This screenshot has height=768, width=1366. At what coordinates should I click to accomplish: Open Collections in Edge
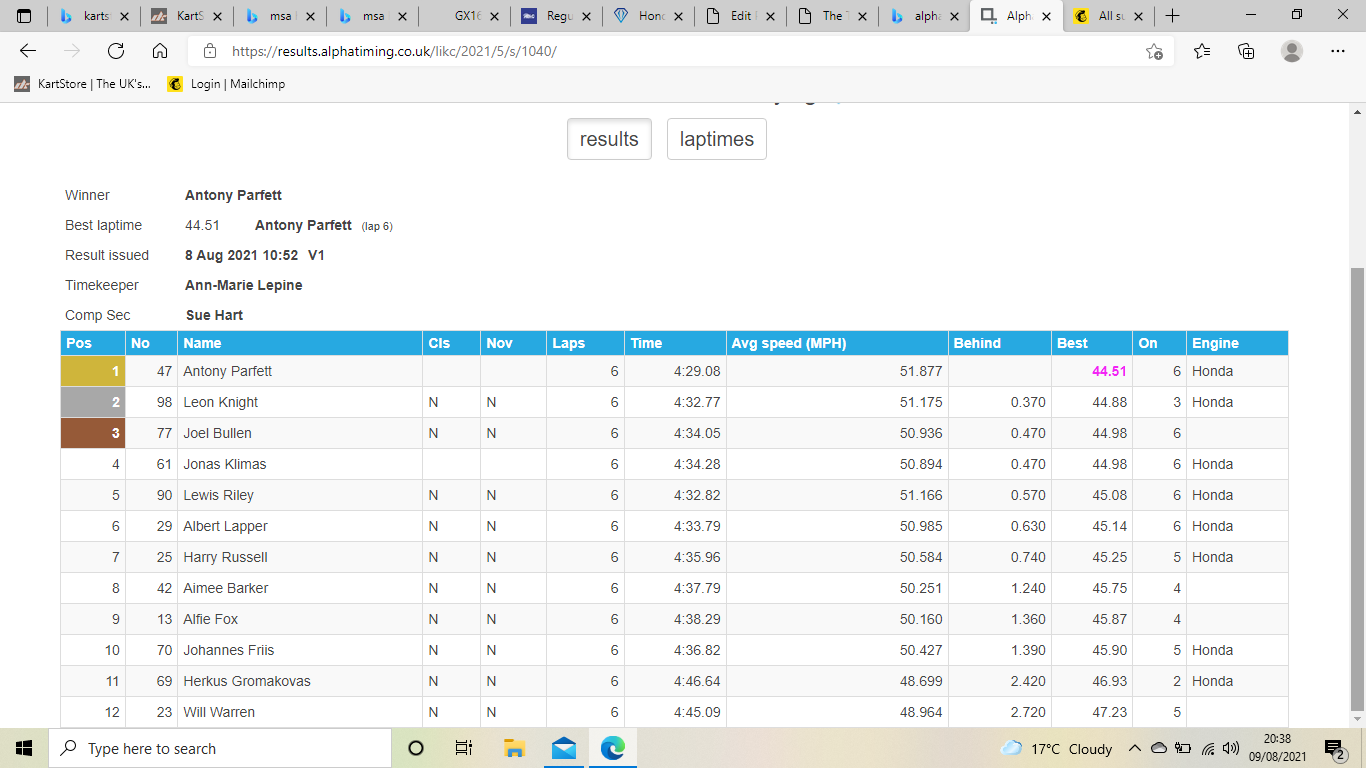click(x=1246, y=51)
